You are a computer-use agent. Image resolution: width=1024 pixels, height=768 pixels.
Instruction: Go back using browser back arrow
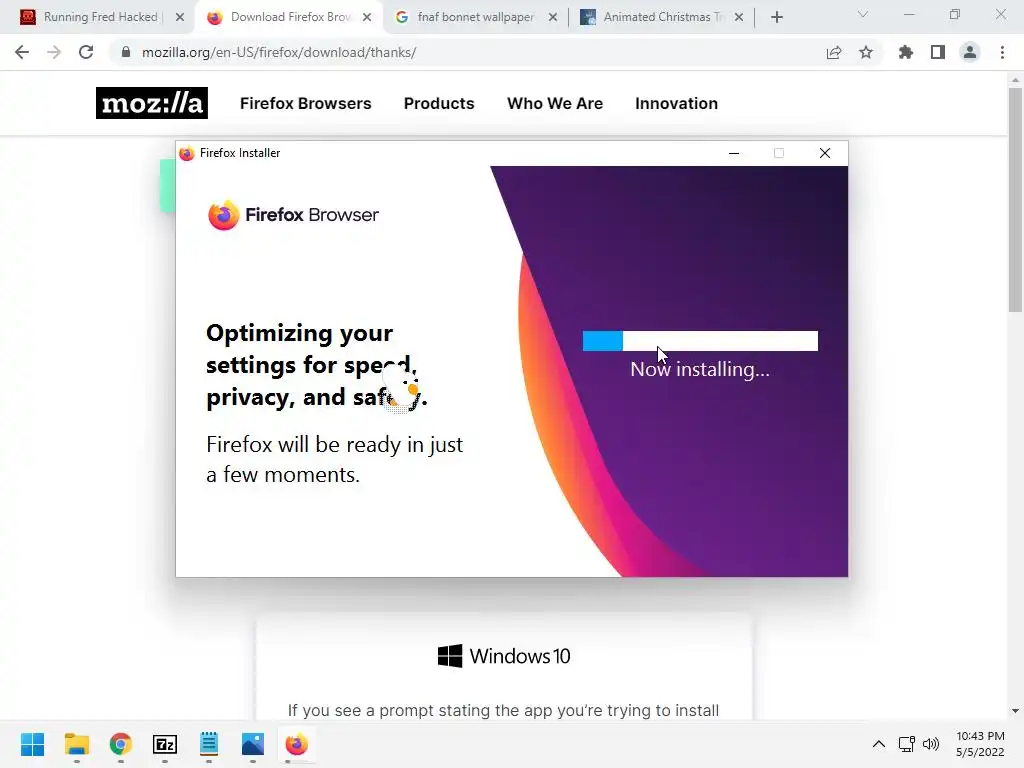click(22, 52)
